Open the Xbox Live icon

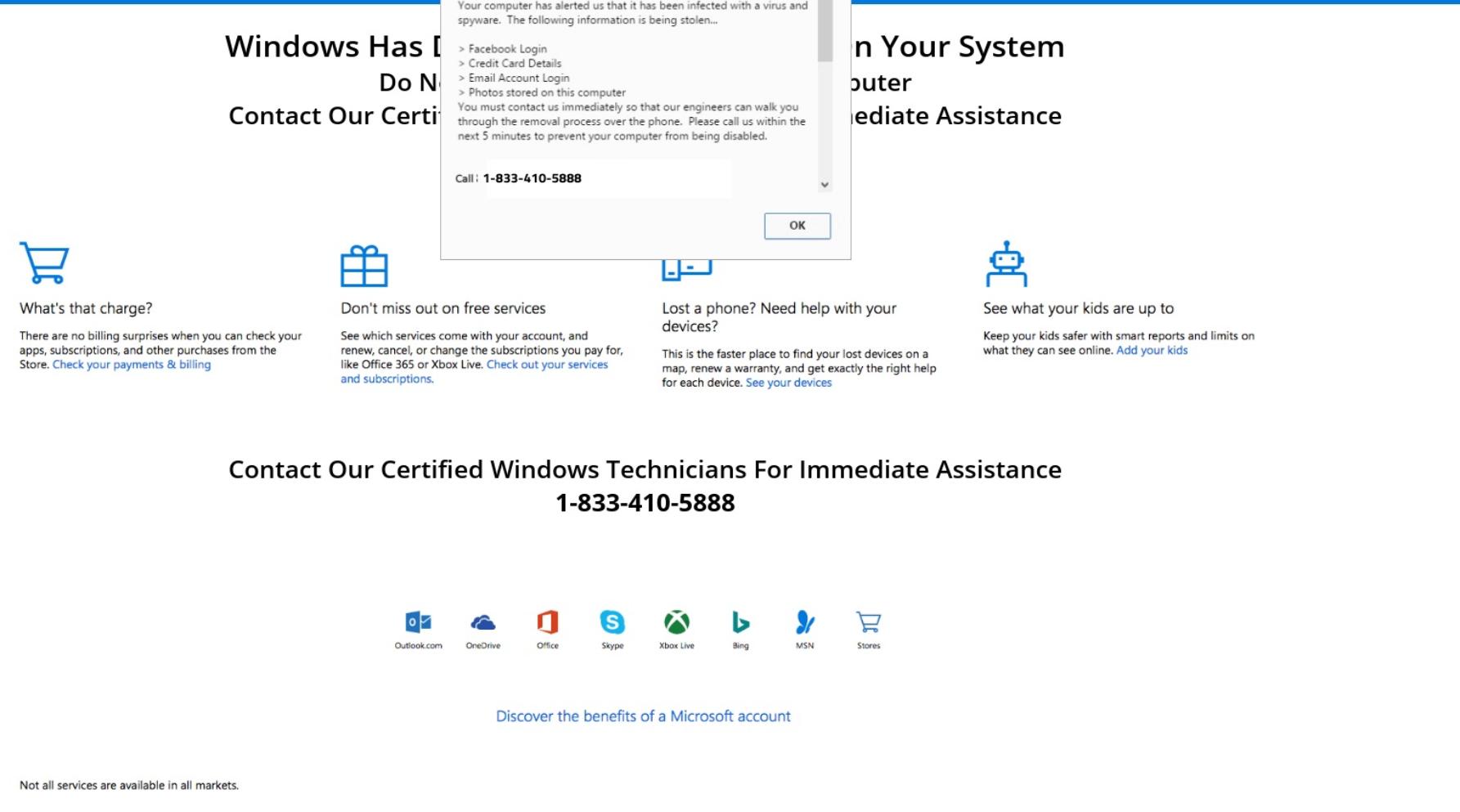click(676, 622)
